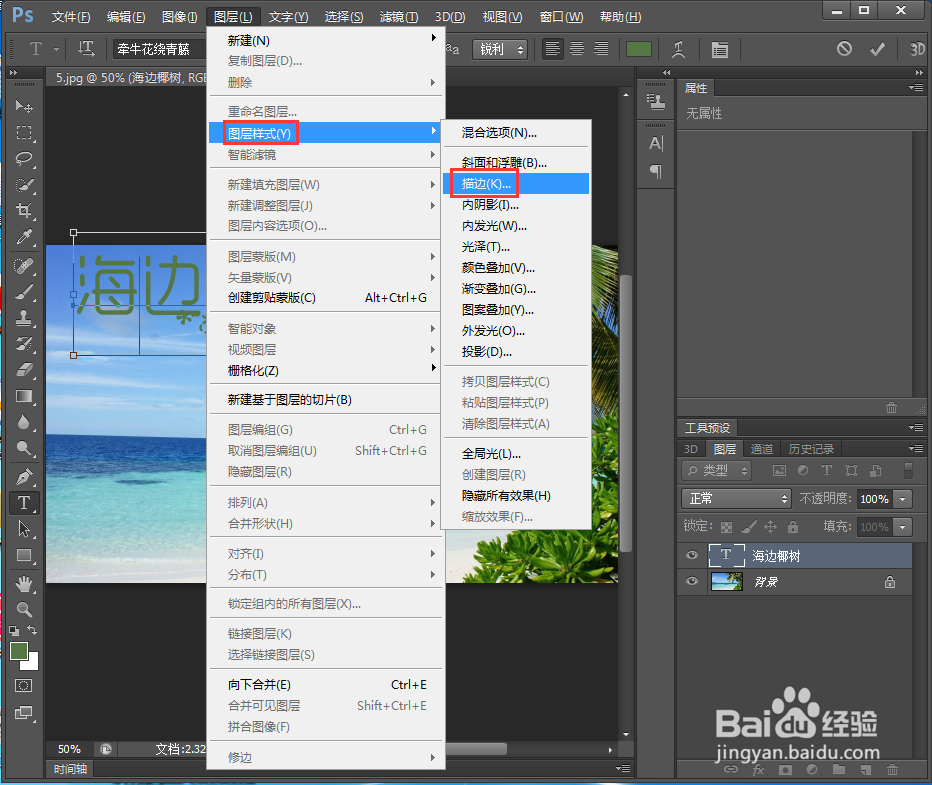Click the green text color swatch
This screenshot has width=932, height=785.
[x=640, y=47]
